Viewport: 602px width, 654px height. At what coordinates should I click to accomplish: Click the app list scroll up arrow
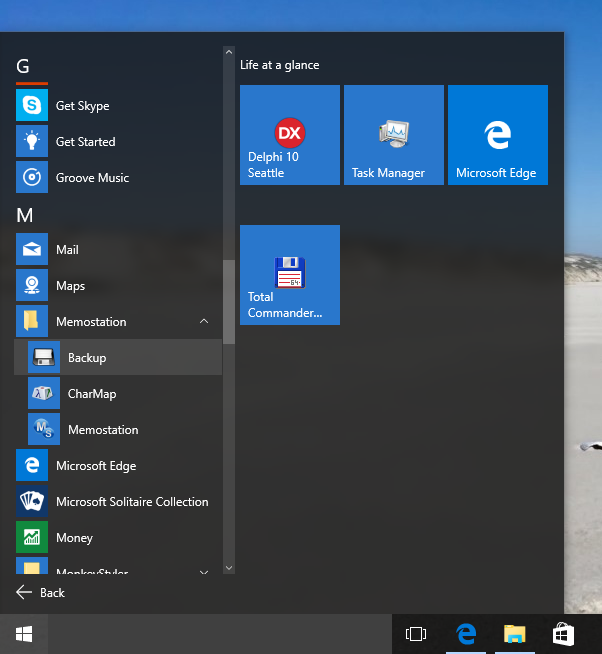229,52
